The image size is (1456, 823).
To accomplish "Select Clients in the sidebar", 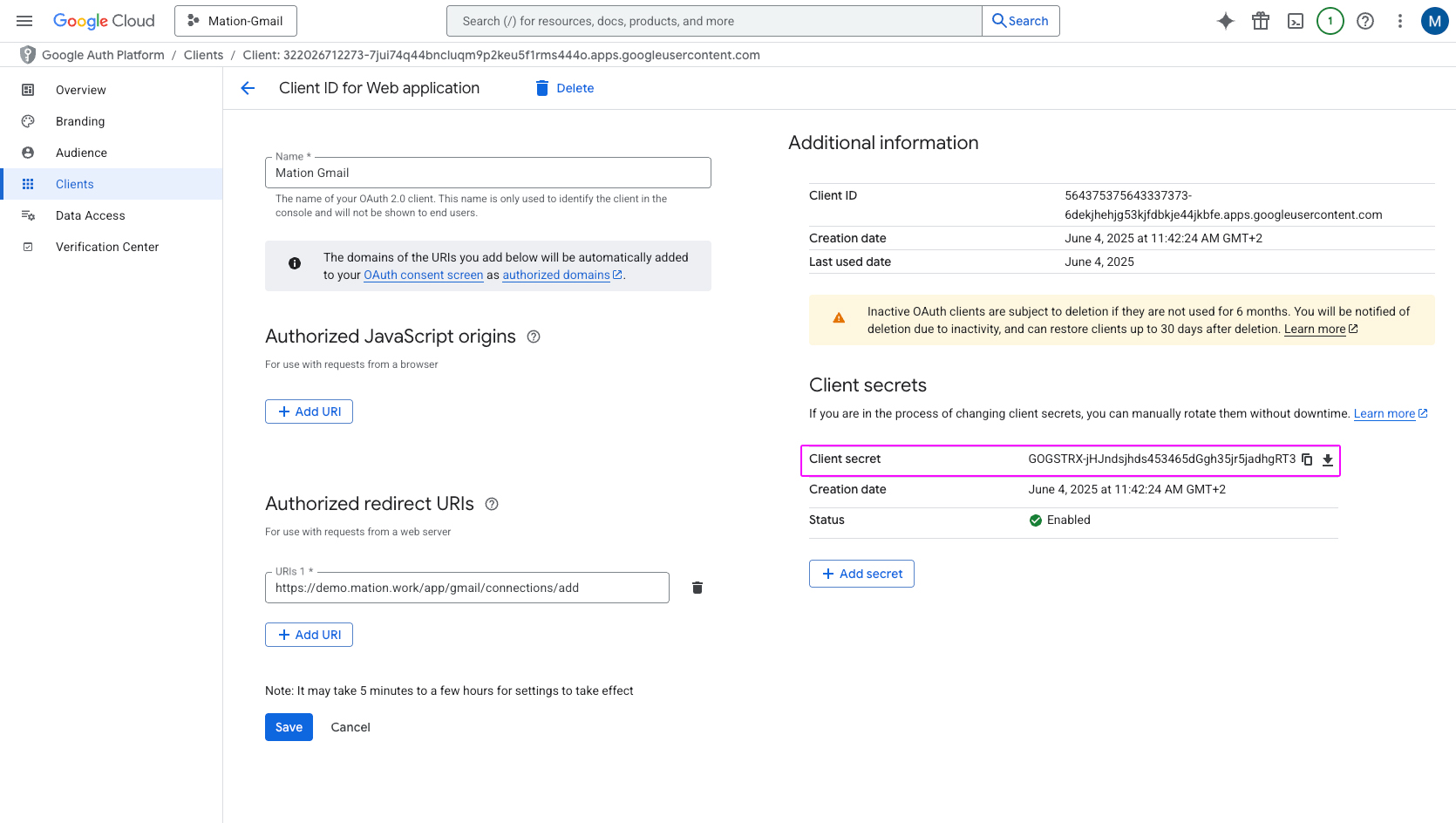I will (x=112, y=184).
